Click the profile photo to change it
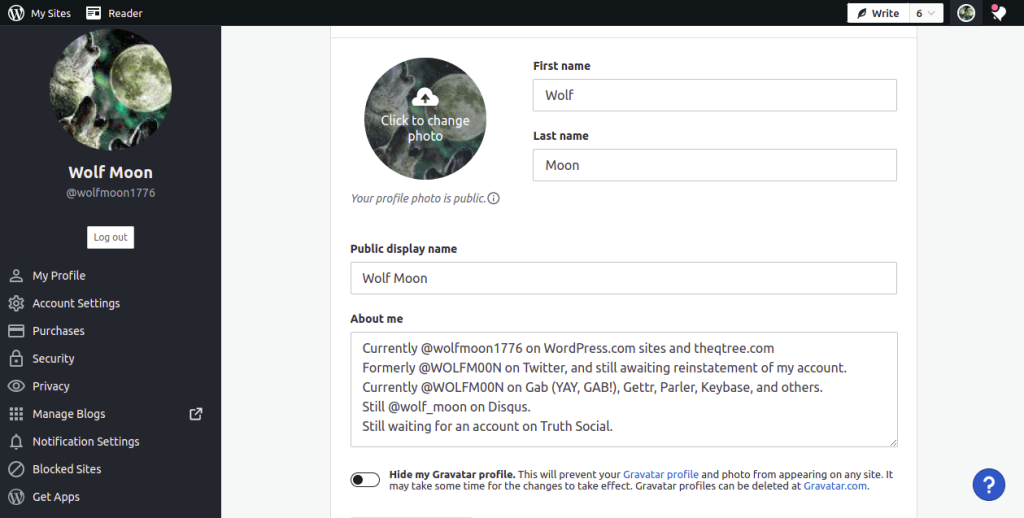1024x518 pixels. [425, 119]
